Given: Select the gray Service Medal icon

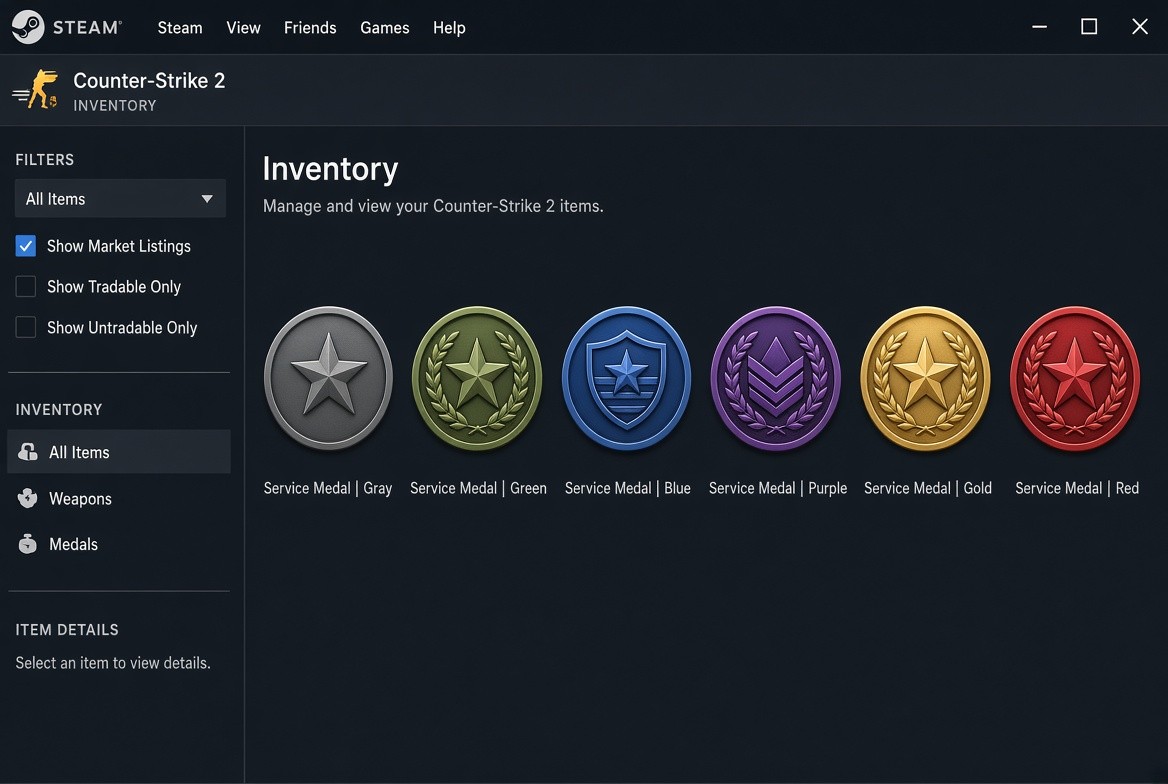Looking at the screenshot, I should [328, 379].
